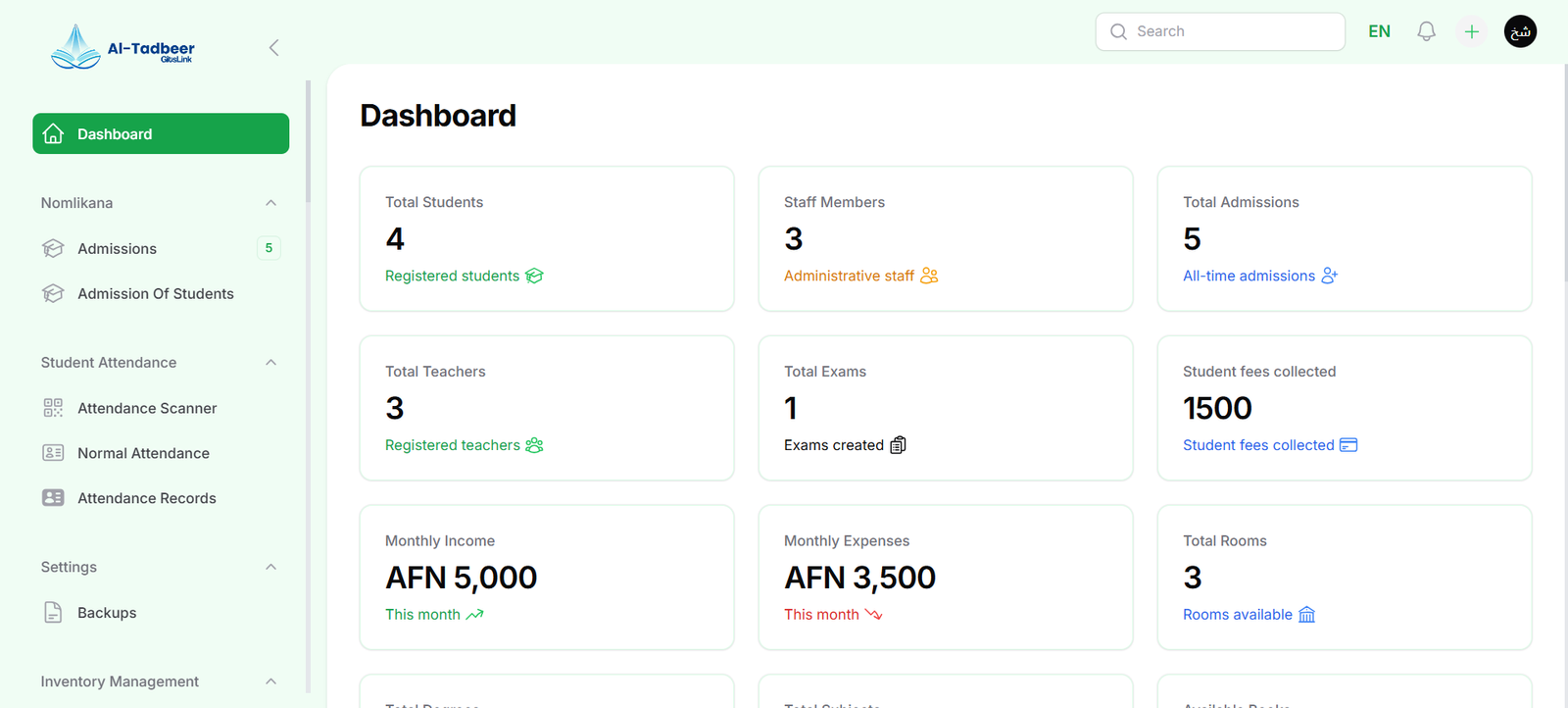Open the Dashboard menu item
The width and height of the screenshot is (1568, 708).
[161, 134]
